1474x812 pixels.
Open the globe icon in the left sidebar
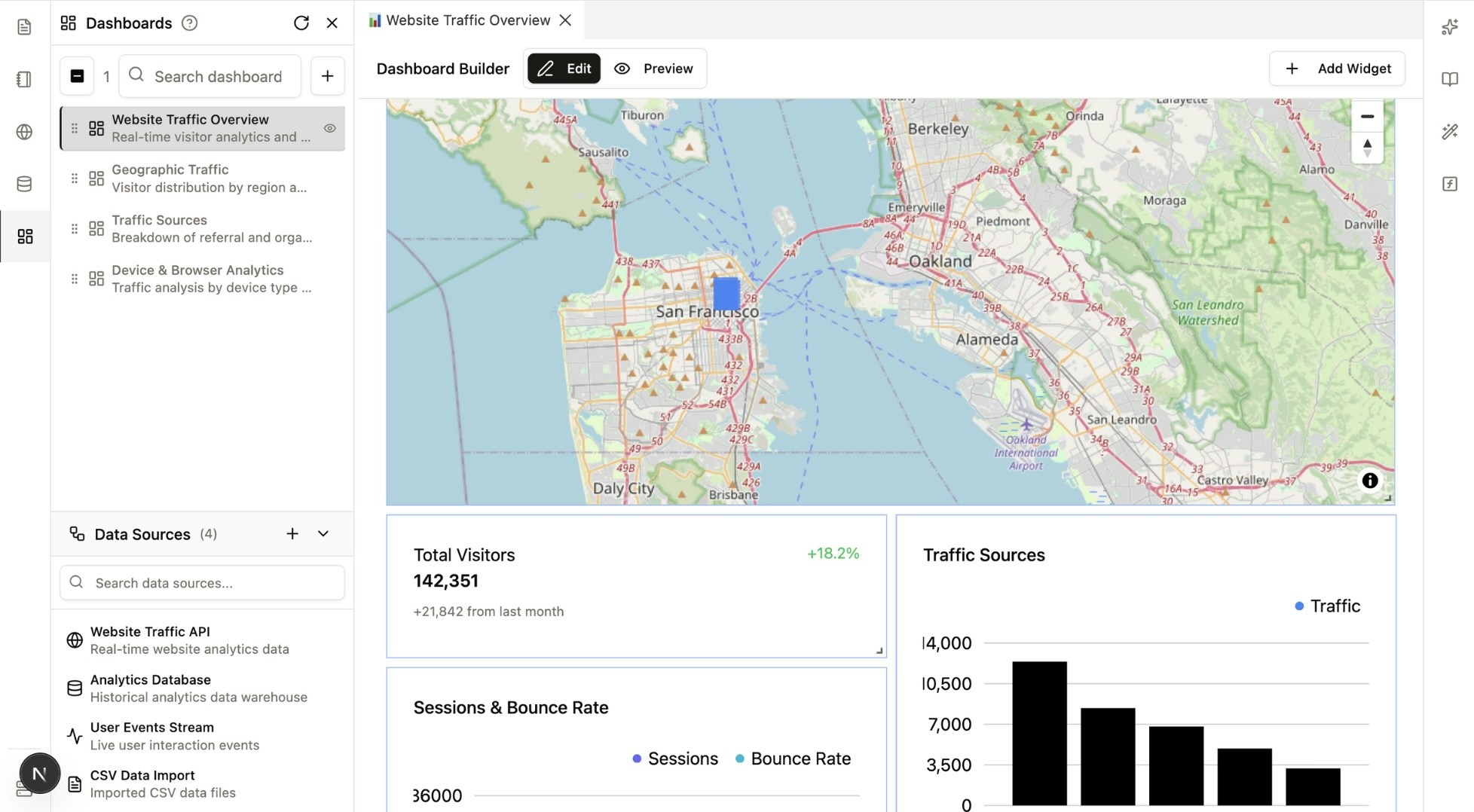coord(25,131)
